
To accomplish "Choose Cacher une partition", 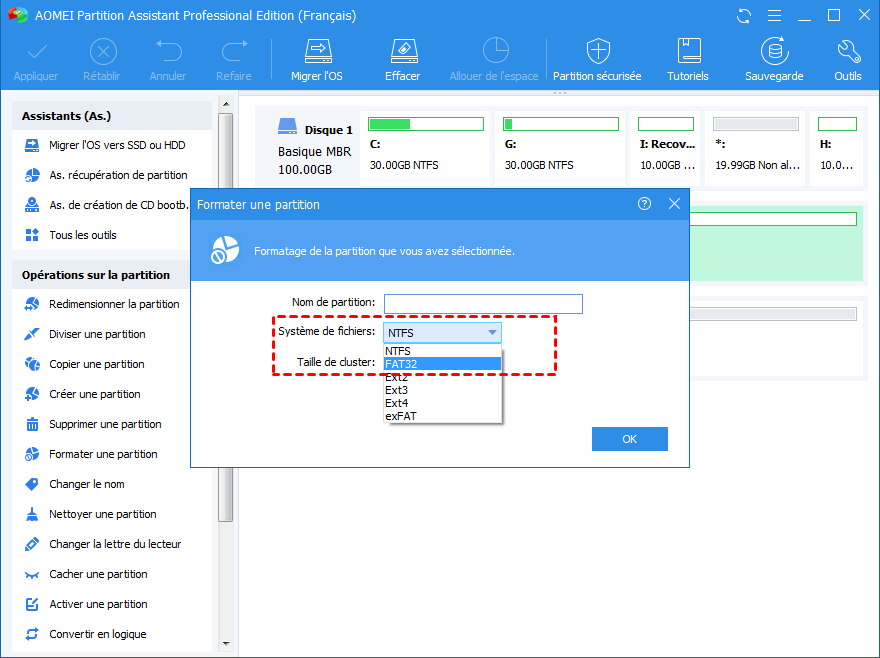I will pos(86,574).
